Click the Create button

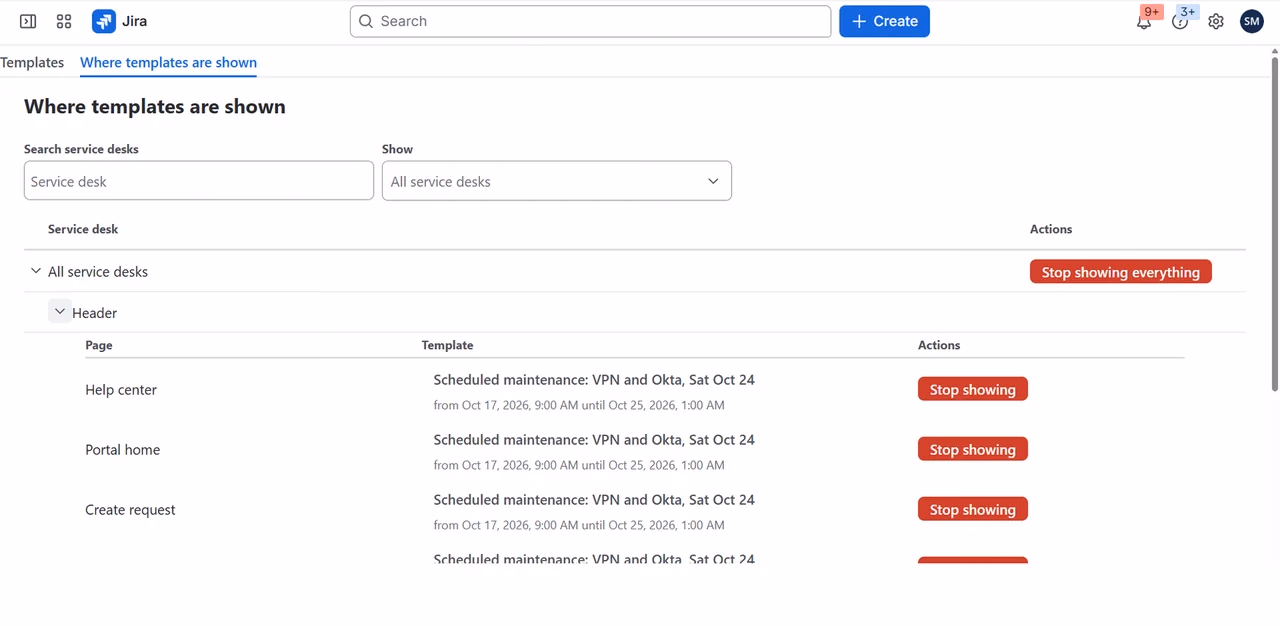coord(884,21)
